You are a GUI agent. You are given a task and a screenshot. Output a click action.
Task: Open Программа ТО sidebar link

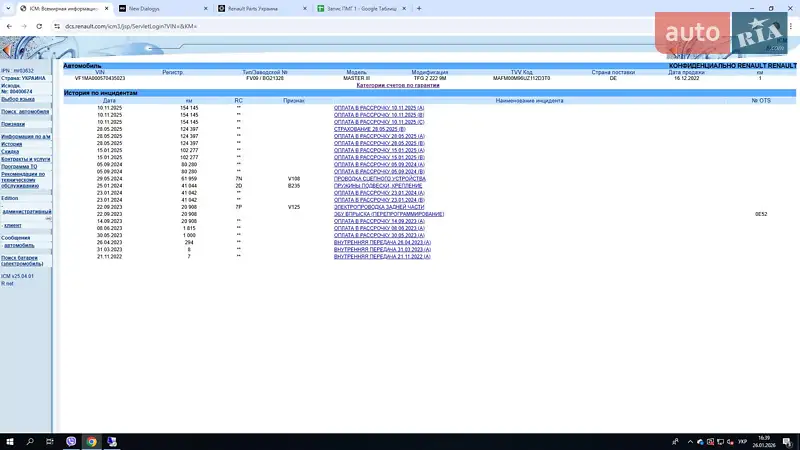point(20,165)
